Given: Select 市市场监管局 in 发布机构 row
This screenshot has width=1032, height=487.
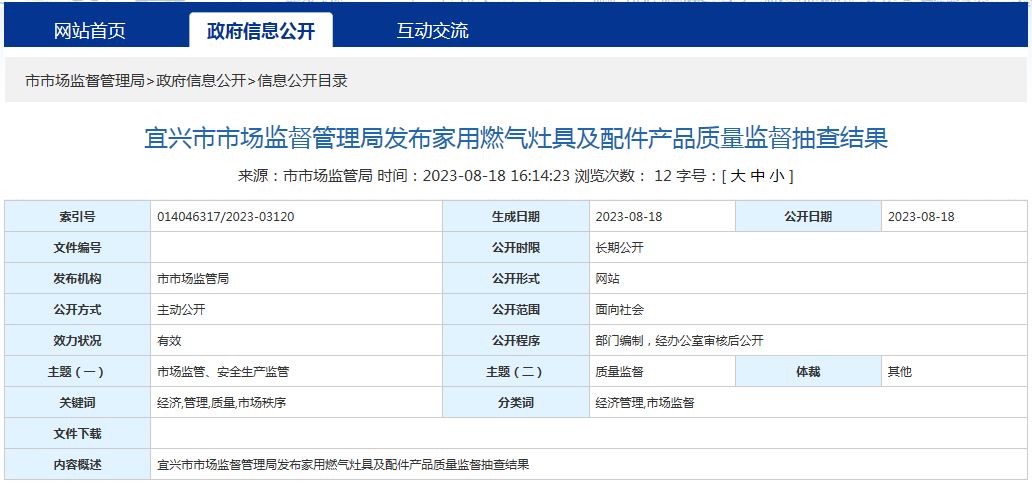Looking at the screenshot, I should tap(193, 279).
